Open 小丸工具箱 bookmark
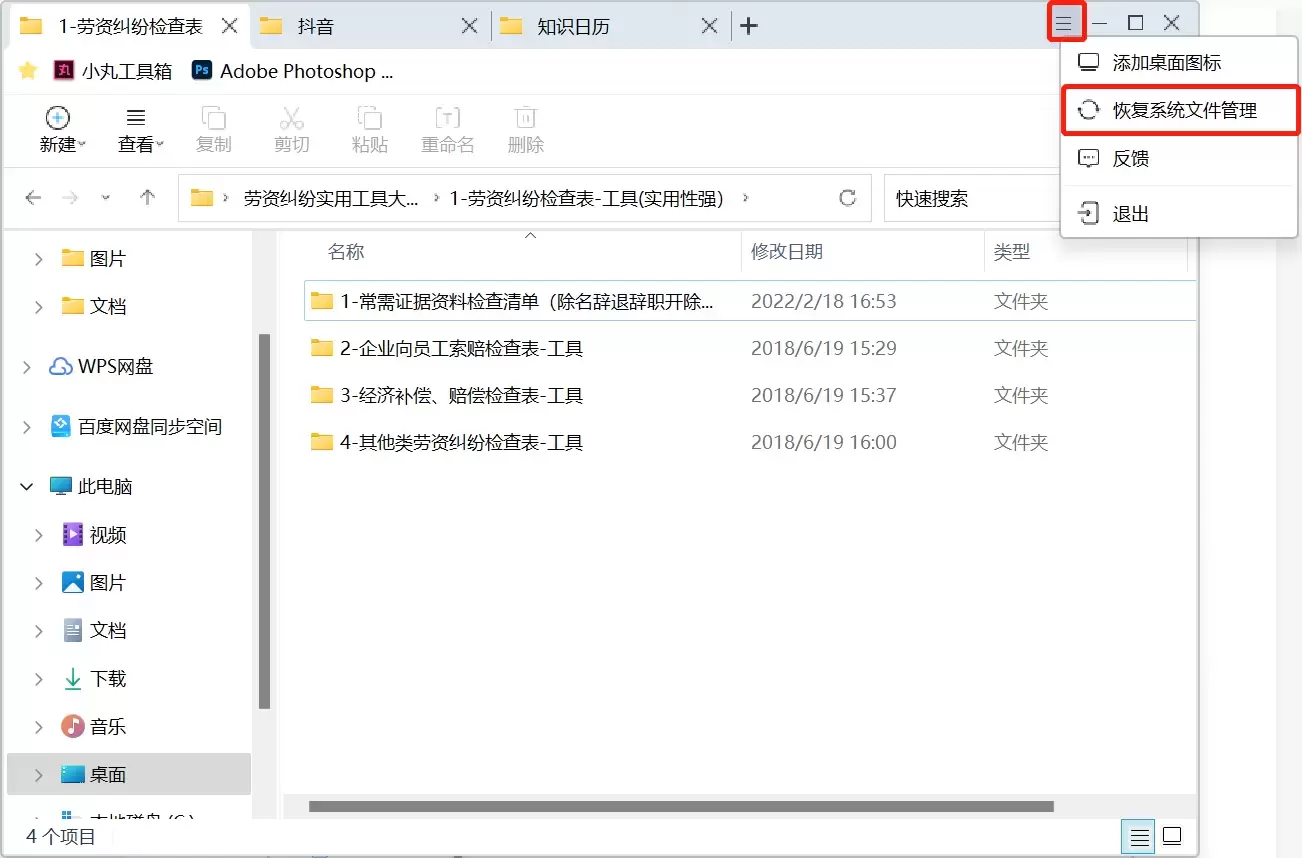Viewport: 1302px width, 858px height. point(113,71)
